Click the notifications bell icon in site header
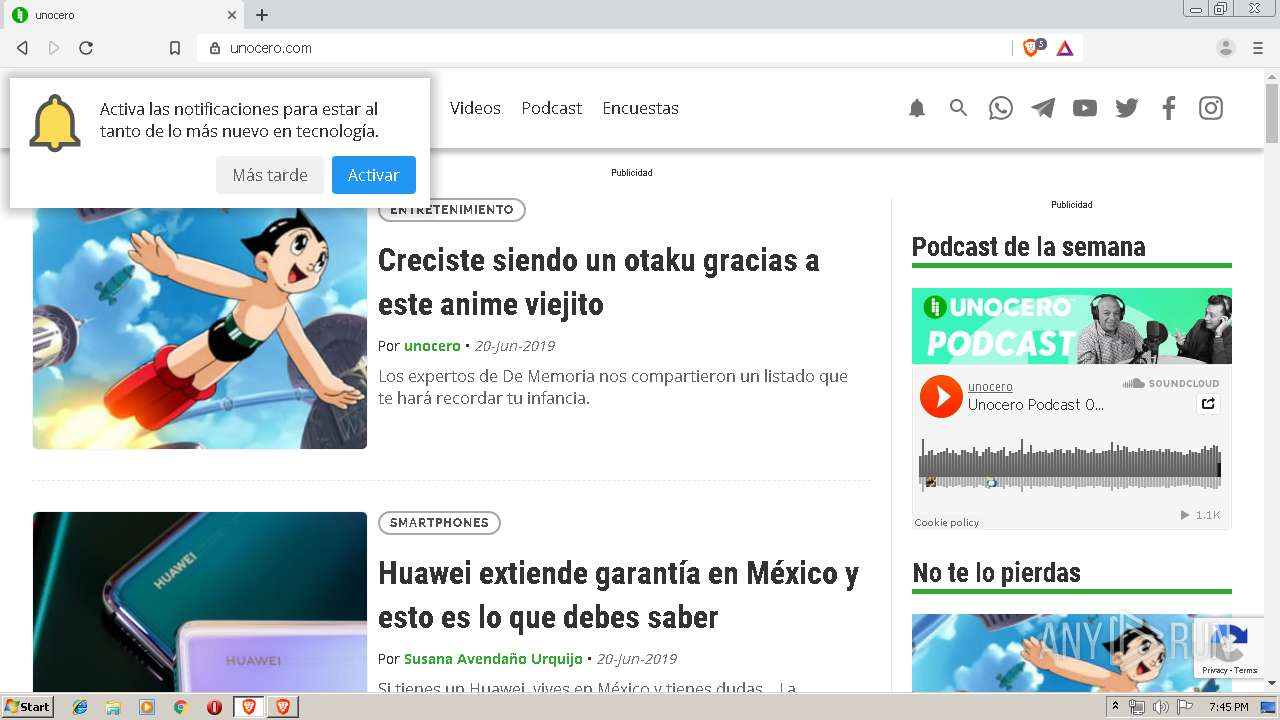 [917, 108]
